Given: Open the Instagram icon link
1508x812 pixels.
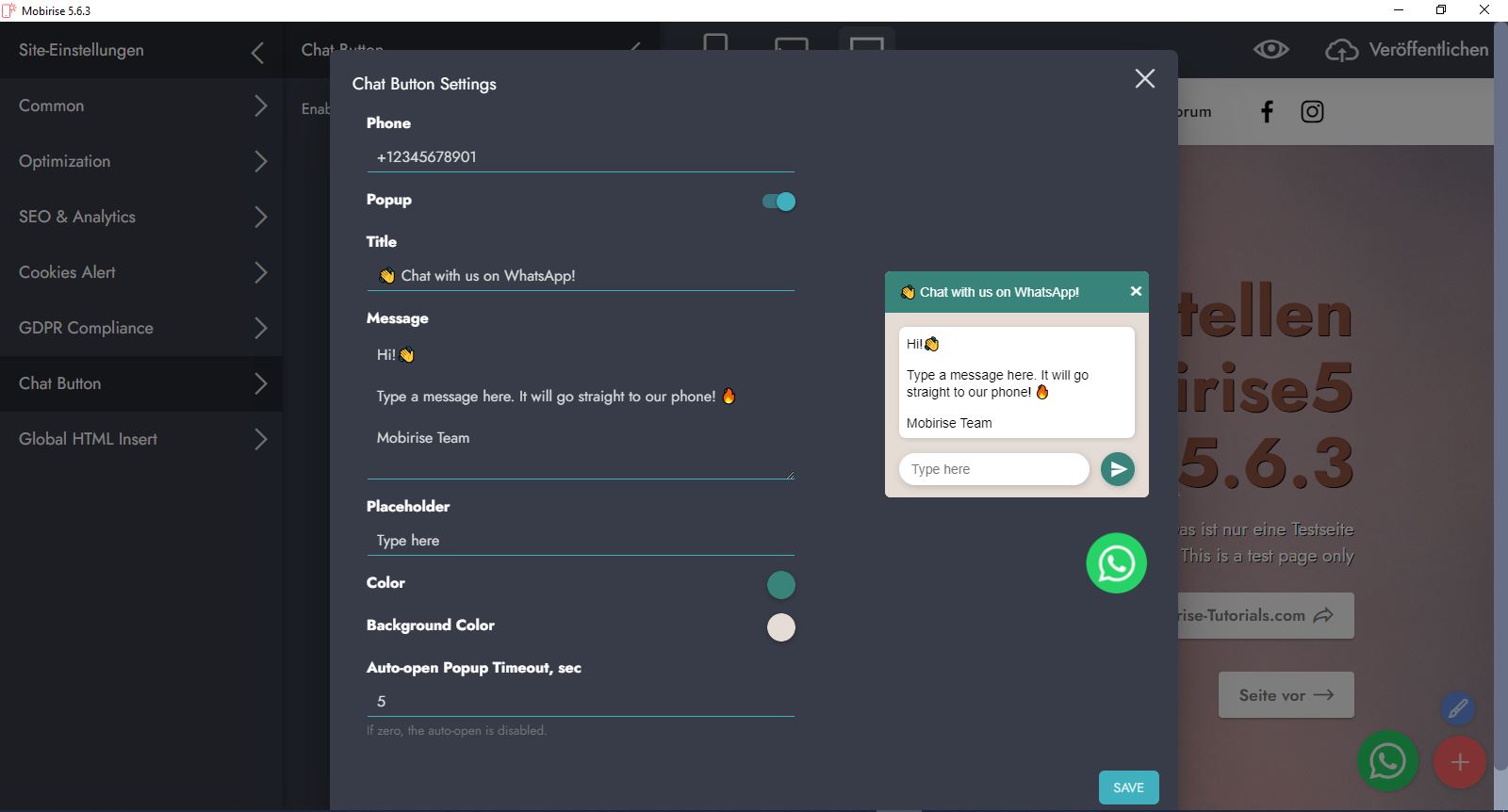Looking at the screenshot, I should [x=1312, y=112].
